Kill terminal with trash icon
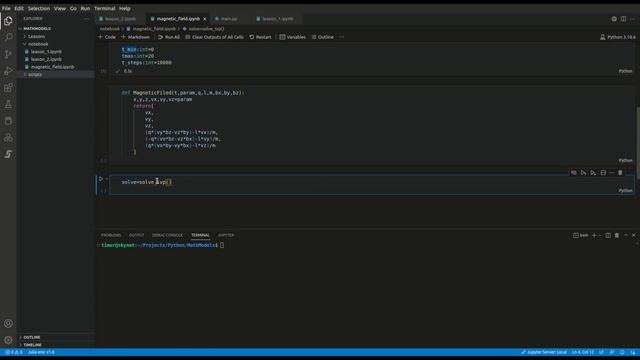640x360 pixels. [617, 235]
